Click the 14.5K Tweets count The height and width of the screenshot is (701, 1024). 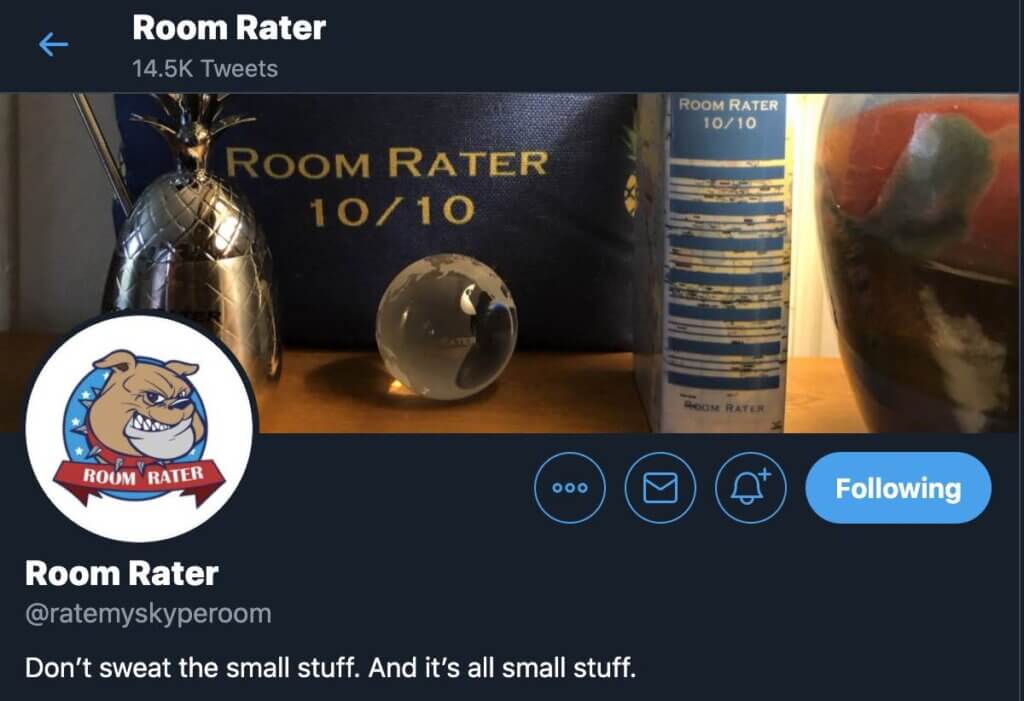(x=205, y=69)
